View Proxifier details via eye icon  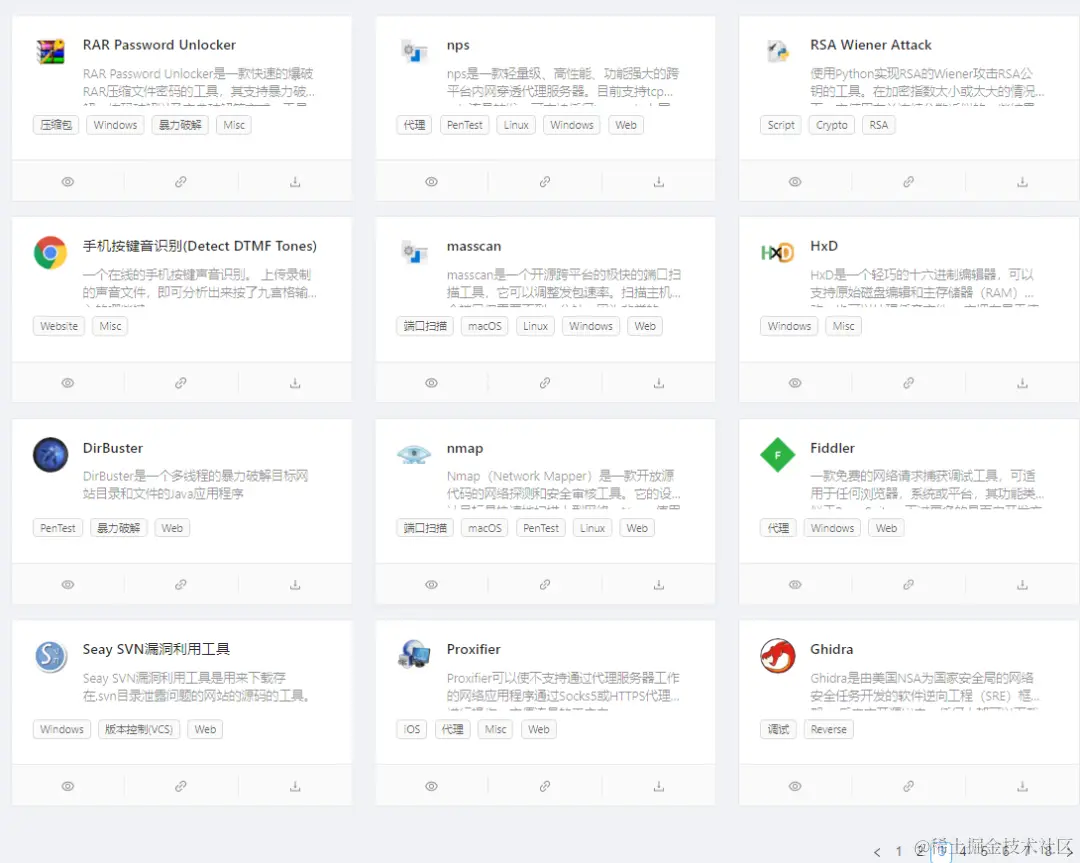click(431, 786)
